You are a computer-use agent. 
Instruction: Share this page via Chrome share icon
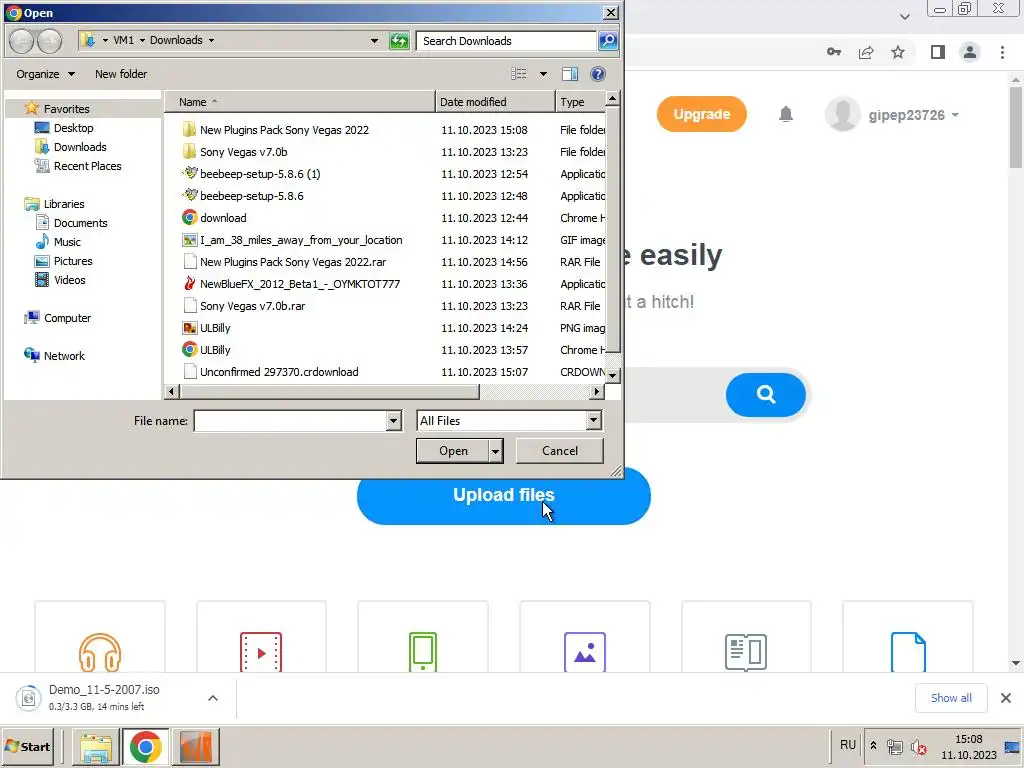click(866, 52)
